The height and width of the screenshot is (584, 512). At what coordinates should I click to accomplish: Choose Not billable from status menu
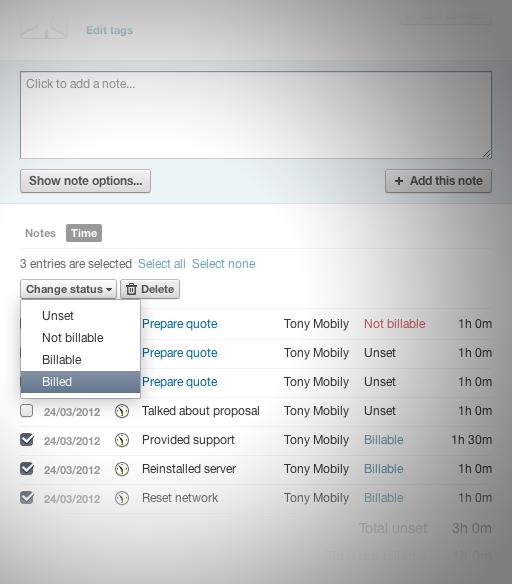pos(80,338)
